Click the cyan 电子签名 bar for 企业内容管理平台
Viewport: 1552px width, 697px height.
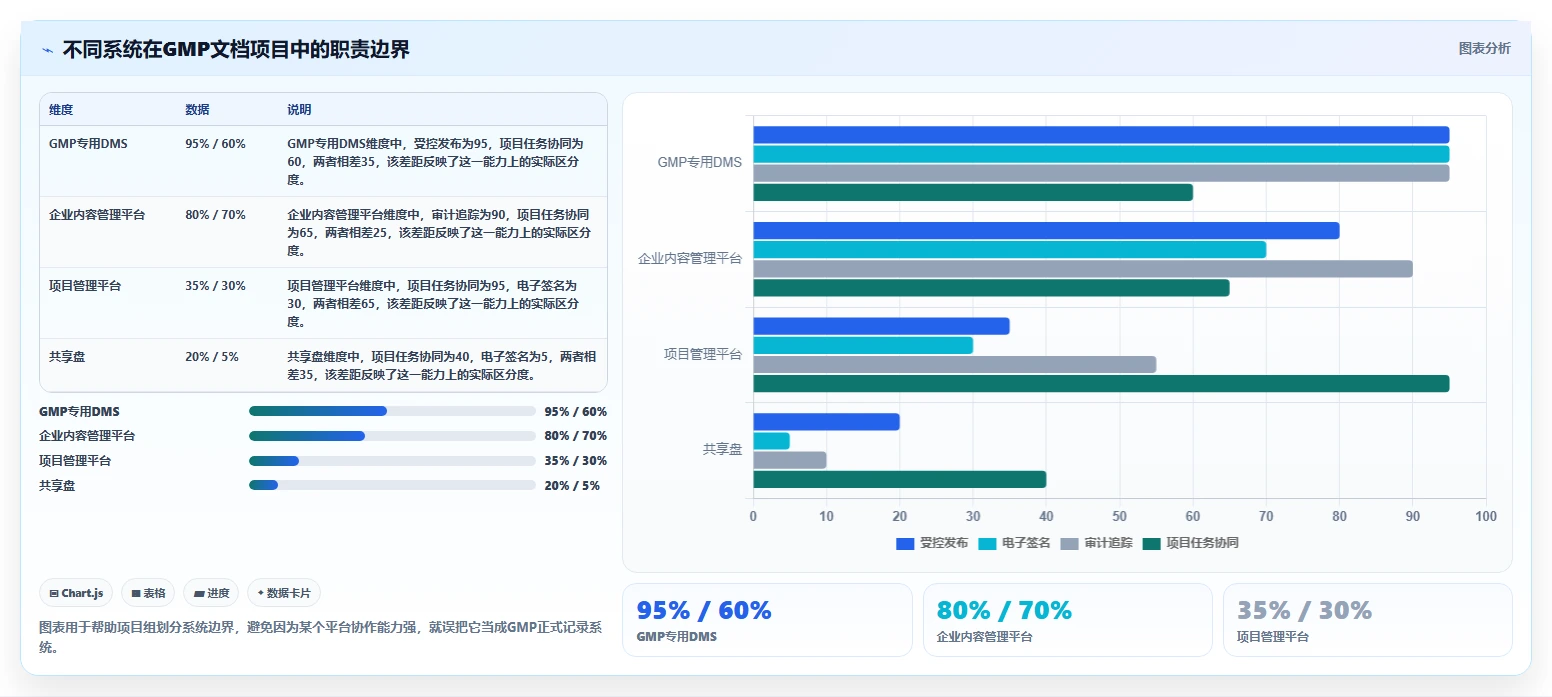pos(1009,250)
